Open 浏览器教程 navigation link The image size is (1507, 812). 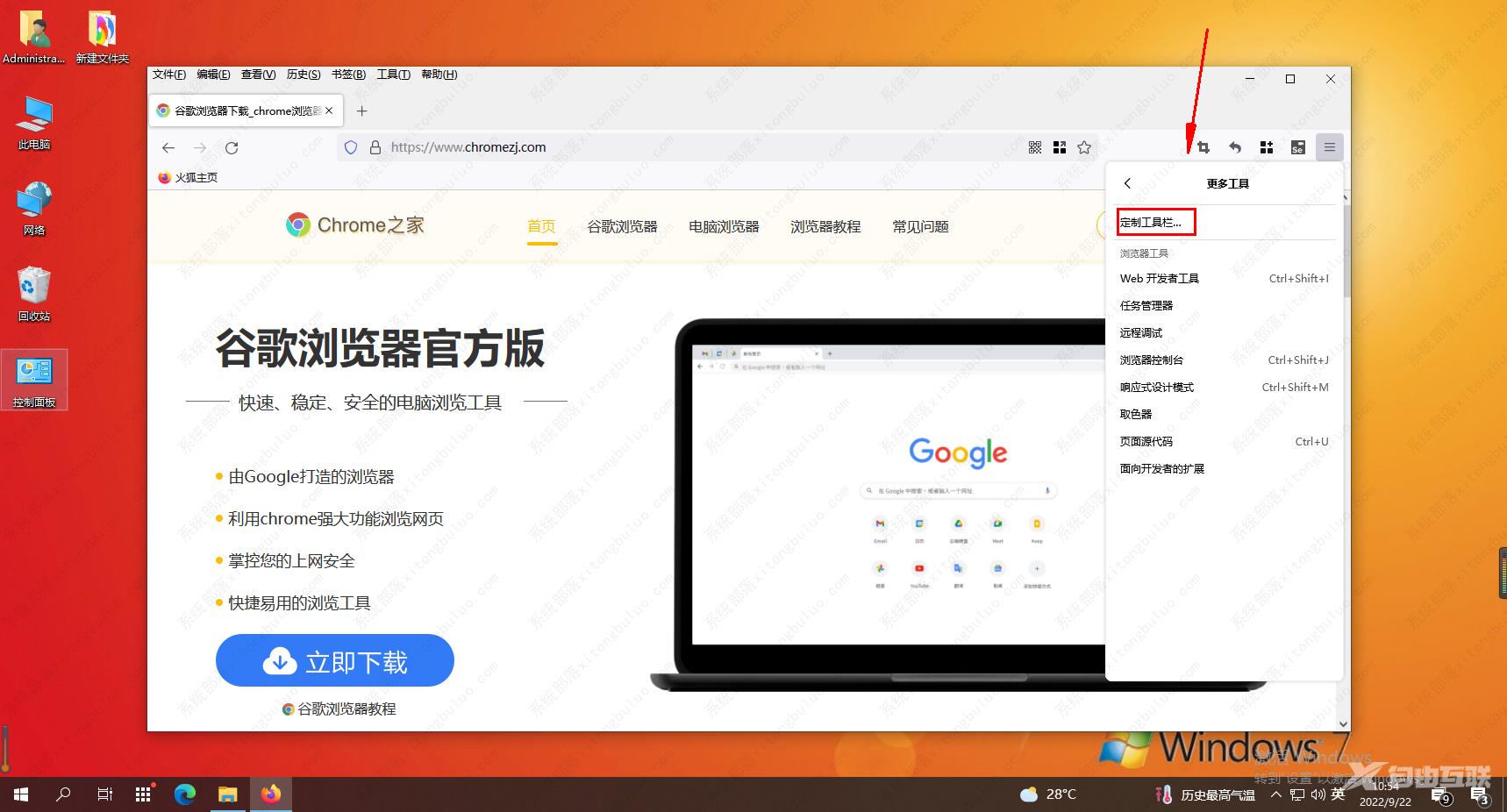click(825, 226)
